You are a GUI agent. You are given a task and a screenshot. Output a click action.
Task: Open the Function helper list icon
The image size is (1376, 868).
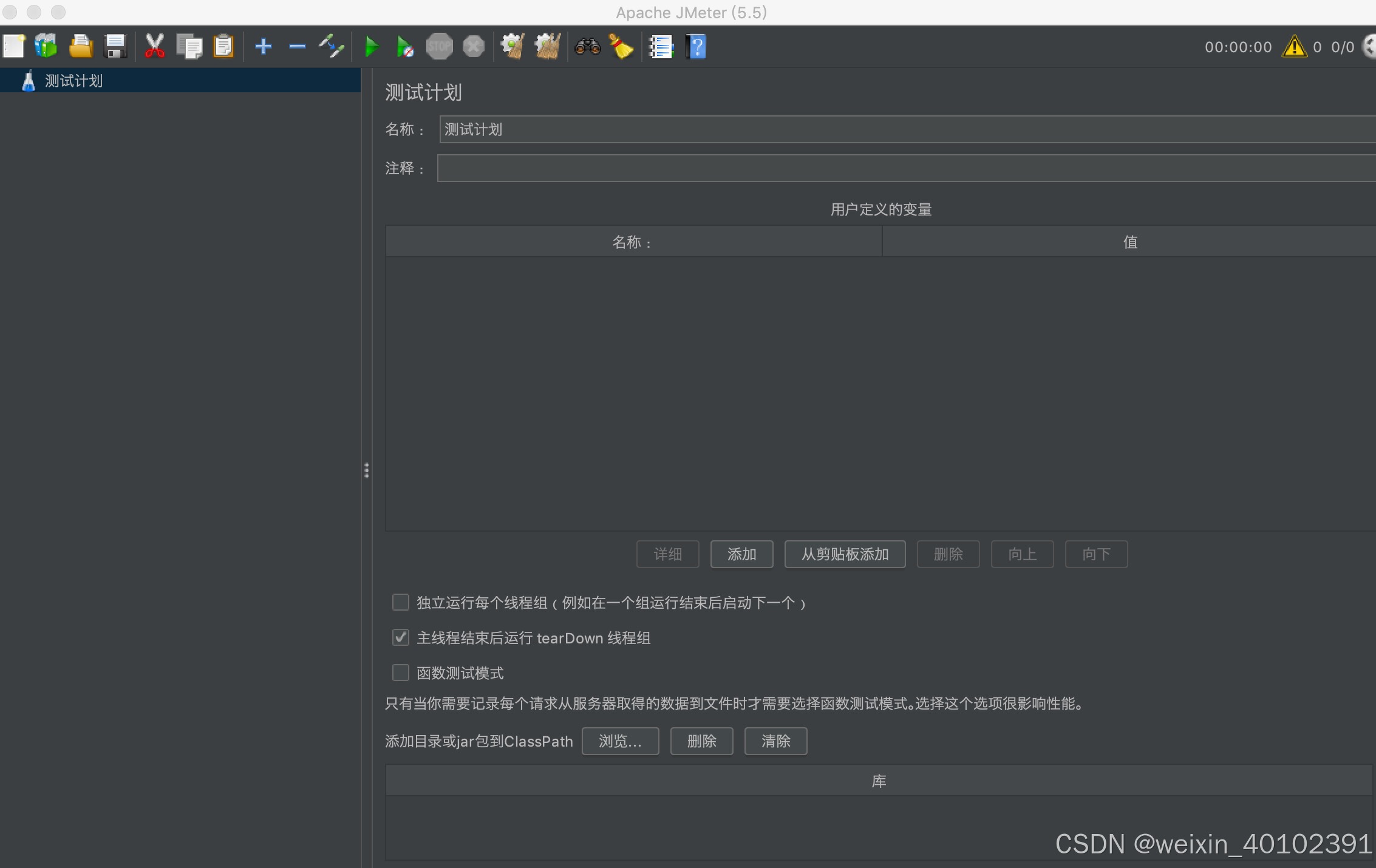[661, 47]
